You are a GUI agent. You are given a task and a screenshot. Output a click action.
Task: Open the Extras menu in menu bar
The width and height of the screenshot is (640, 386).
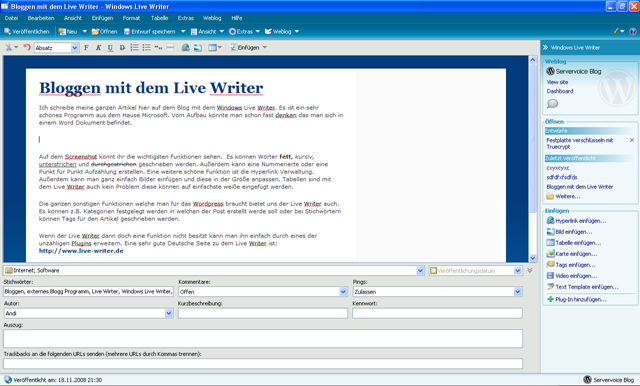tap(186, 18)
